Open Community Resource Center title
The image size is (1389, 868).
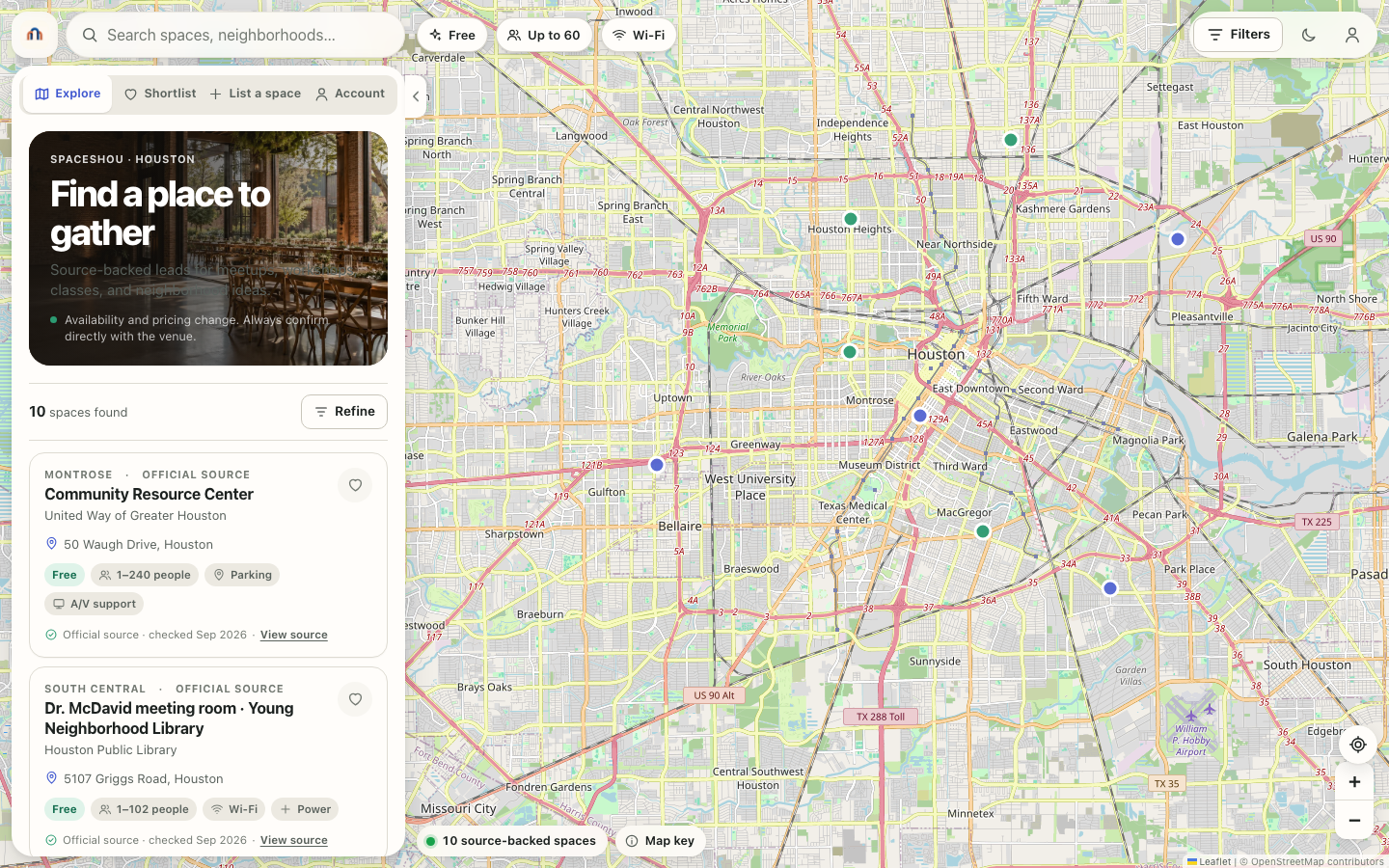pyautogui.click(x=149, y=494)
